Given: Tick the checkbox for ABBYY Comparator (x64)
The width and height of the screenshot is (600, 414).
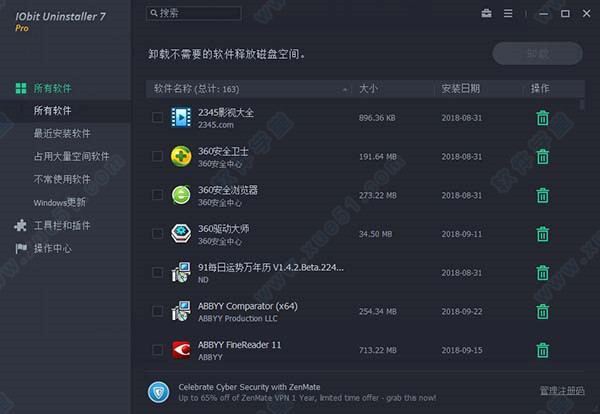Looking at the screenshot, I should pos(157,311).
